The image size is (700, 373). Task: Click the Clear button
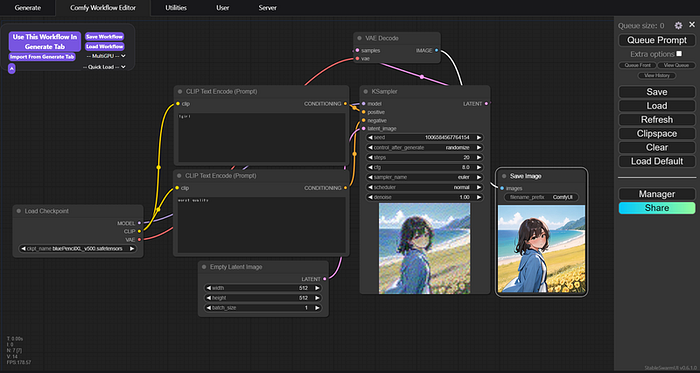coord(657,147)
